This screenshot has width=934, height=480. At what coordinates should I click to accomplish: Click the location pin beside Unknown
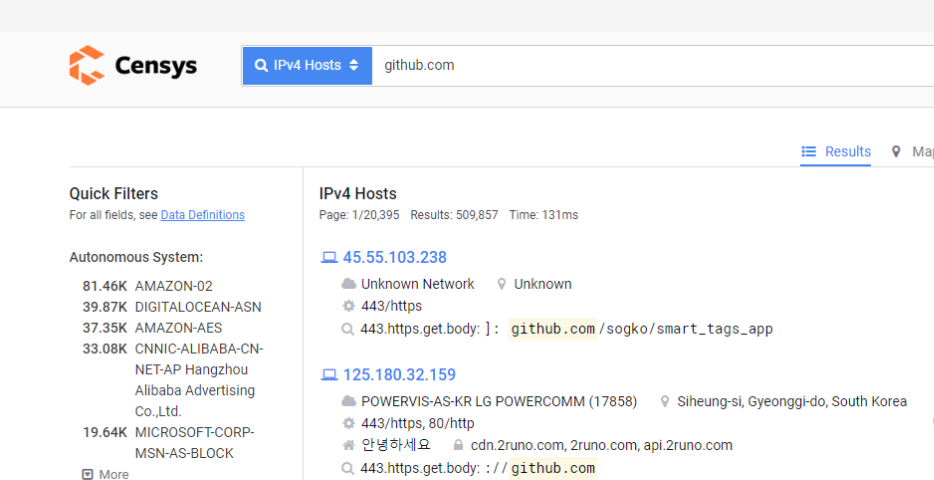coord(502,284)
